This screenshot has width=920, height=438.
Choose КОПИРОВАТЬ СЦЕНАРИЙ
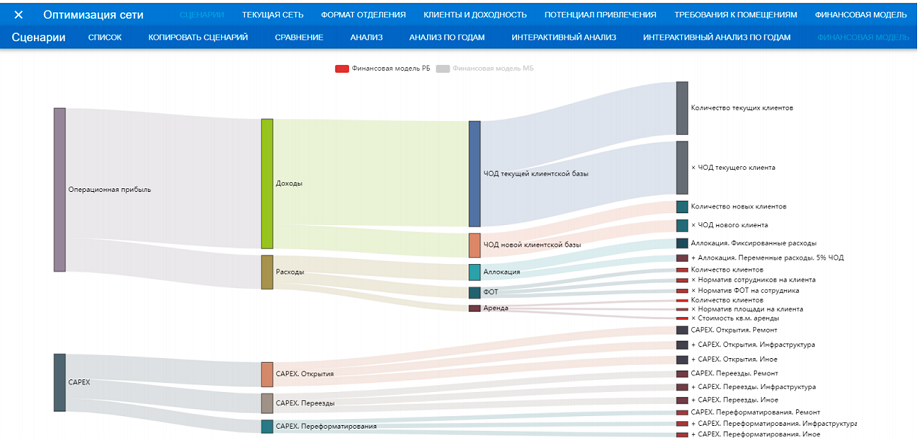click(x=198, y=38)
